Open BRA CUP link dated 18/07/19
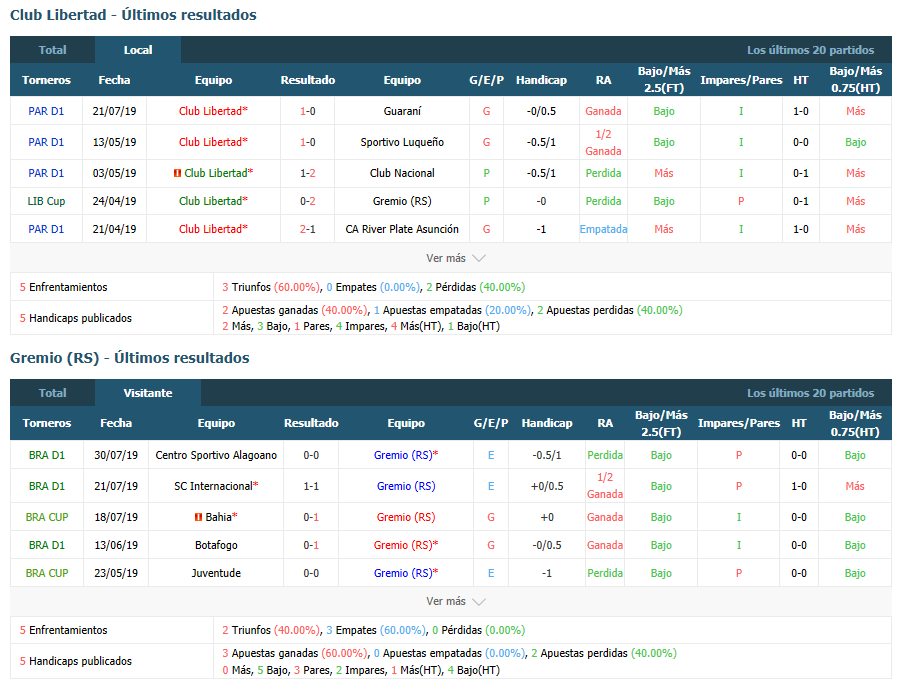 pyautogui.click(x=47, y=517)
